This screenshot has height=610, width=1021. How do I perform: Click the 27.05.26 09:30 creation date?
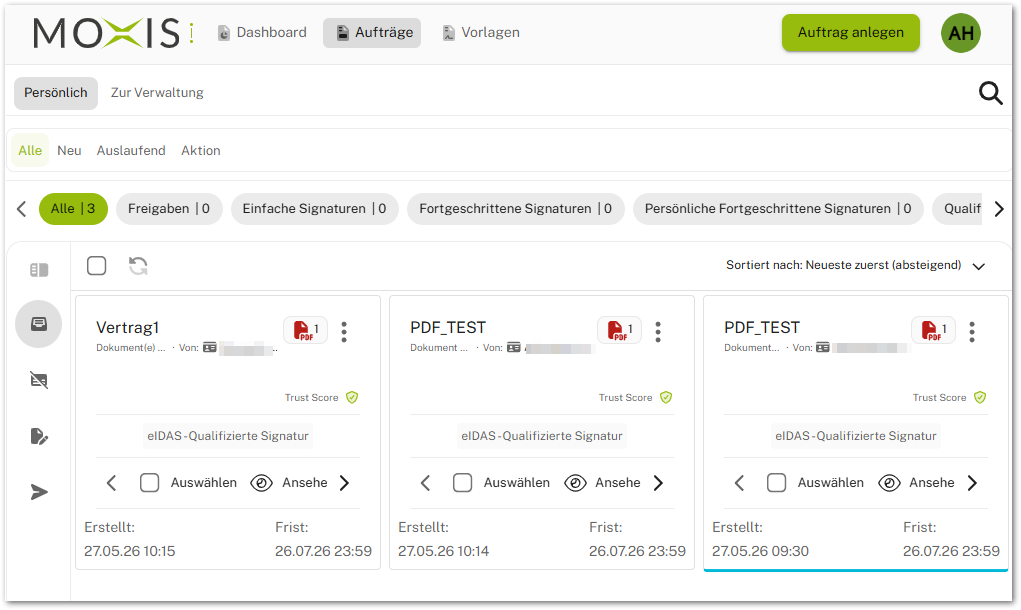coord(760,551)
